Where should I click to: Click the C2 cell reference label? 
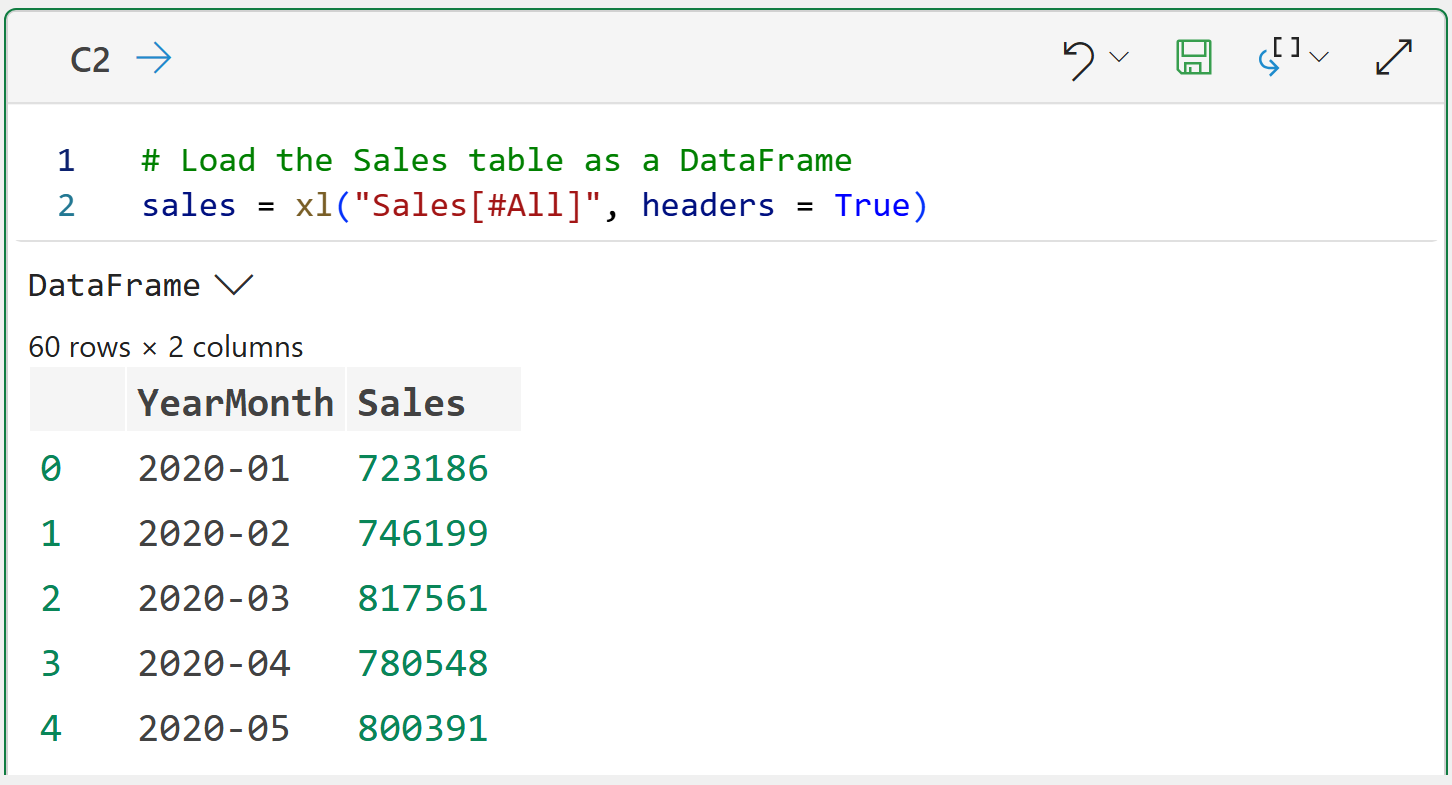(x=90, y=60)
